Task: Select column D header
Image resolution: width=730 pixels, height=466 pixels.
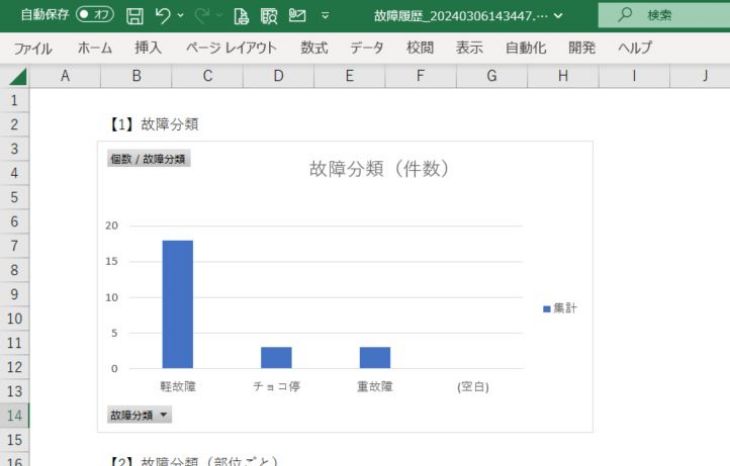Action: tap(278, 75)
